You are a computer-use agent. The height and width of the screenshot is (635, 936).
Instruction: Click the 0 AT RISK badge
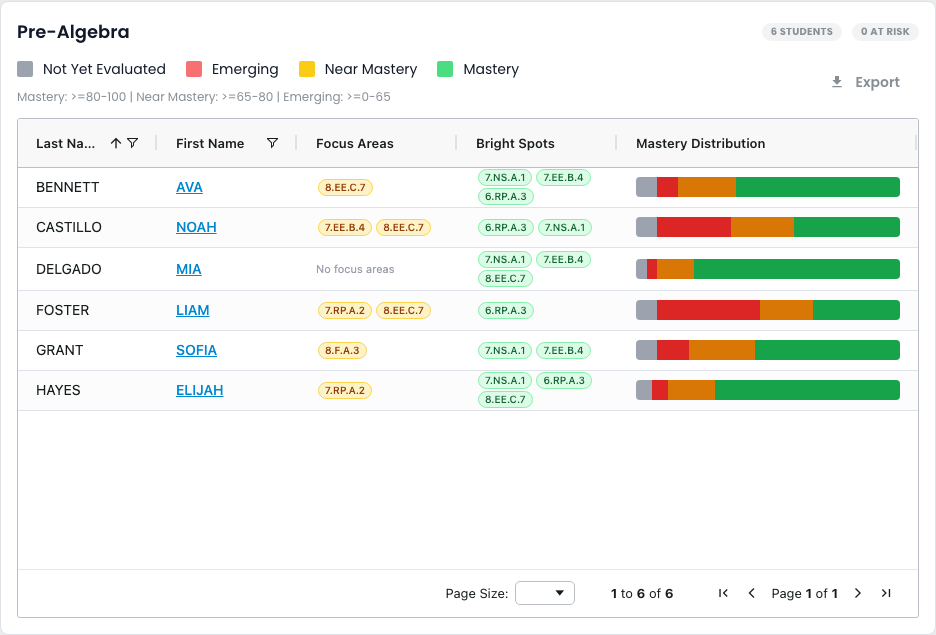point(885,32)
